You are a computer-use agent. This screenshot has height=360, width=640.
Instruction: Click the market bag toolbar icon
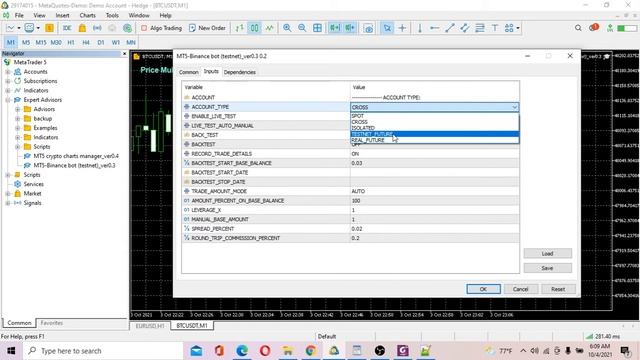point(82,28)
